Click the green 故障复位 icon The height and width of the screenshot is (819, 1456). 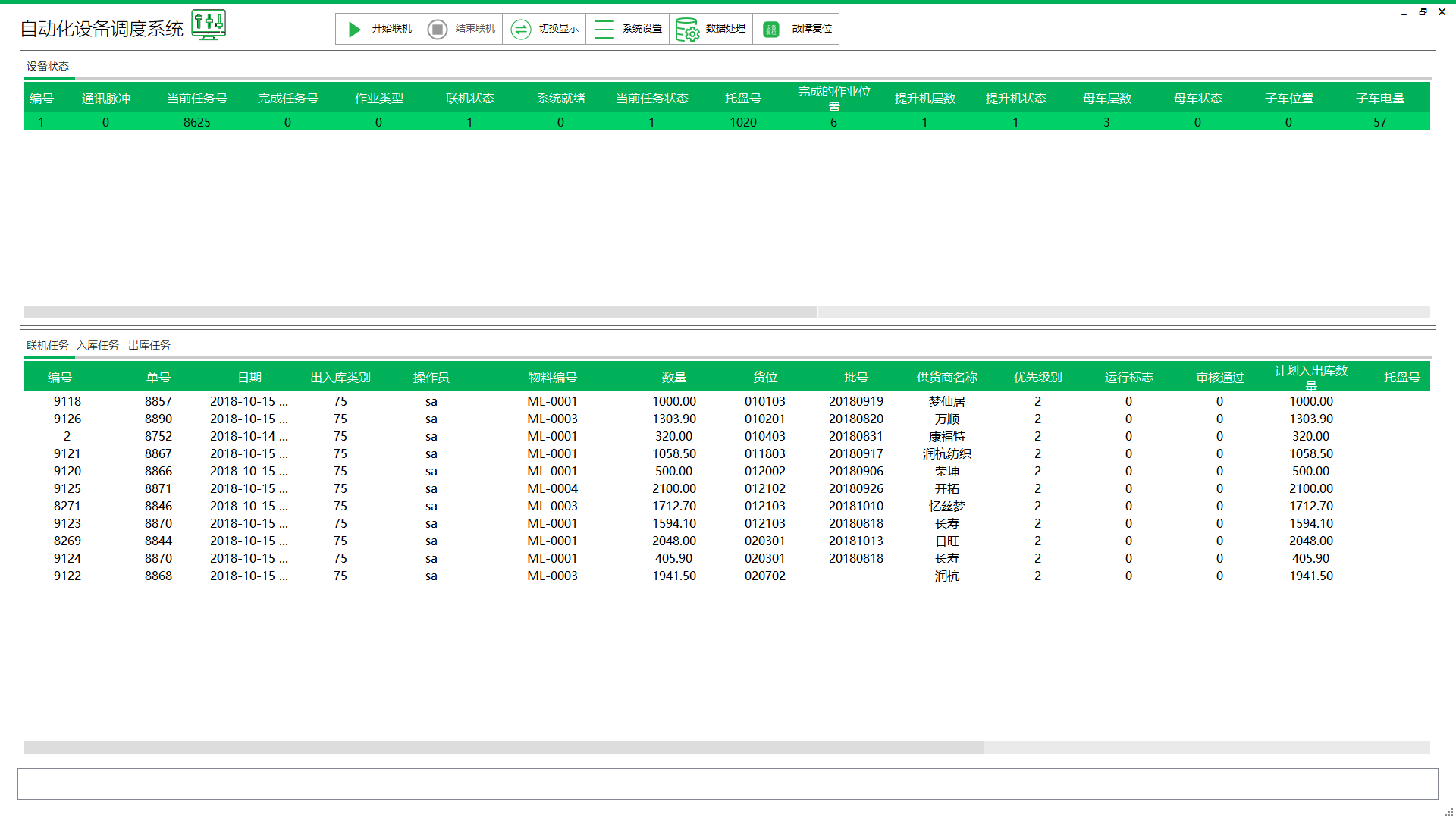(x=771, y=29)
